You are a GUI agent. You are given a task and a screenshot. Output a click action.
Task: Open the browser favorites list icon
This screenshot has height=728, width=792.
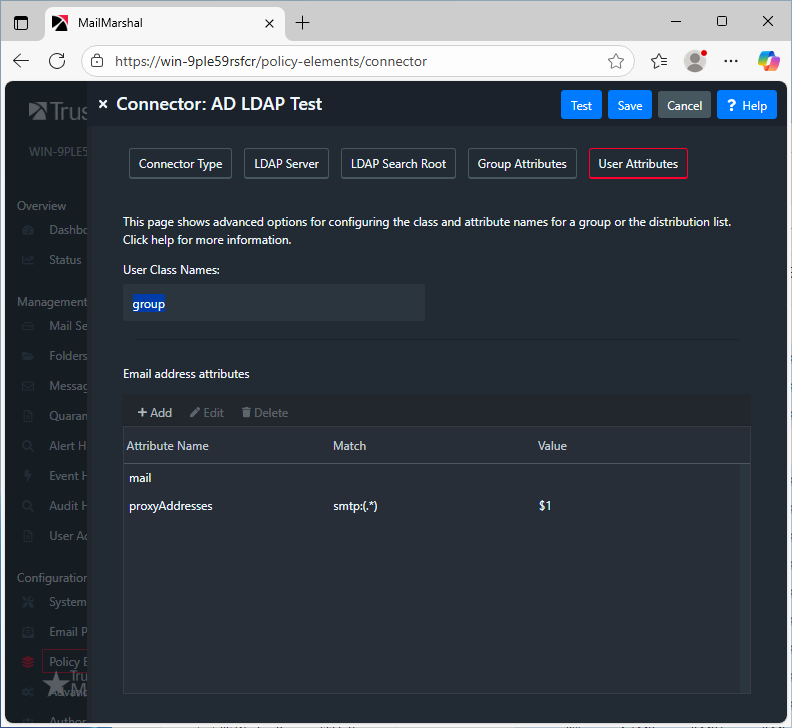click(659, 61)
